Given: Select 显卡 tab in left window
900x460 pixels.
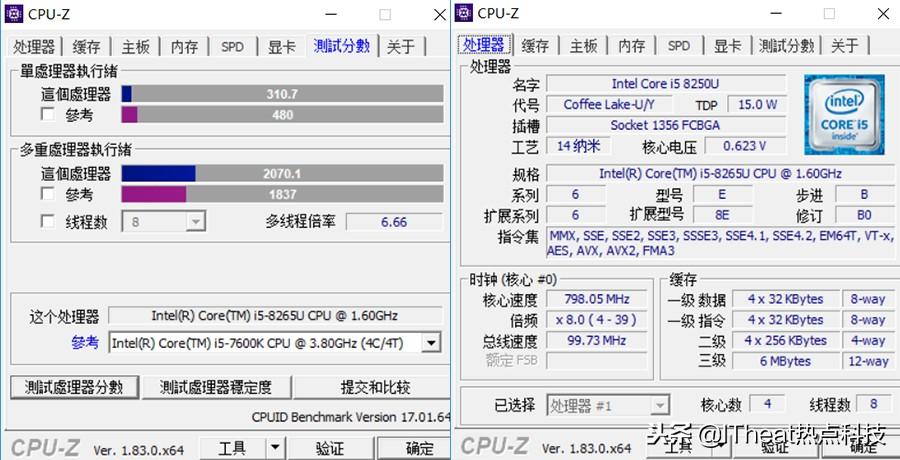Looking at the screenshot, I should click(281, 47).
